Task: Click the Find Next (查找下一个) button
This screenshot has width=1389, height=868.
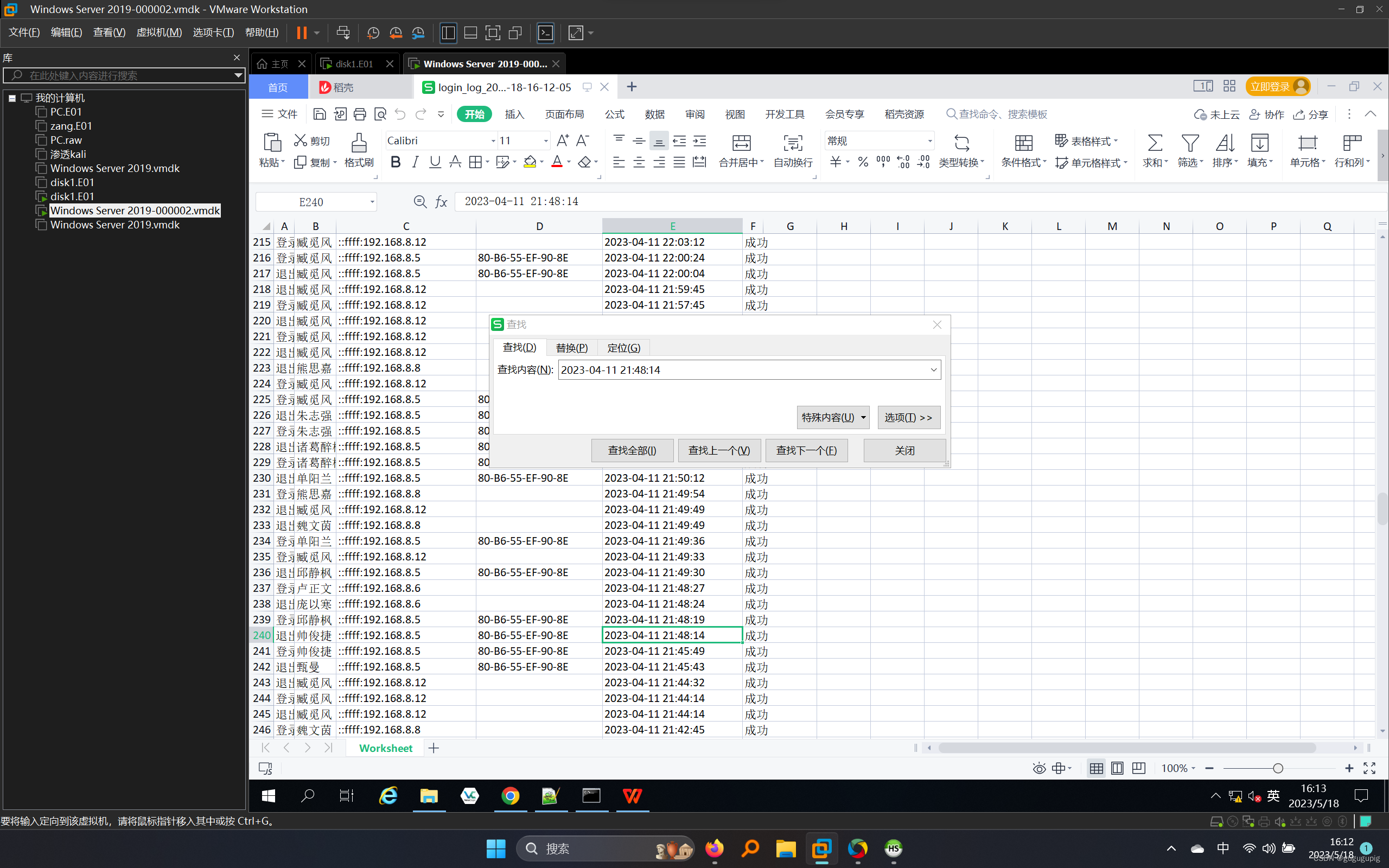Action: tap(806, 451)
